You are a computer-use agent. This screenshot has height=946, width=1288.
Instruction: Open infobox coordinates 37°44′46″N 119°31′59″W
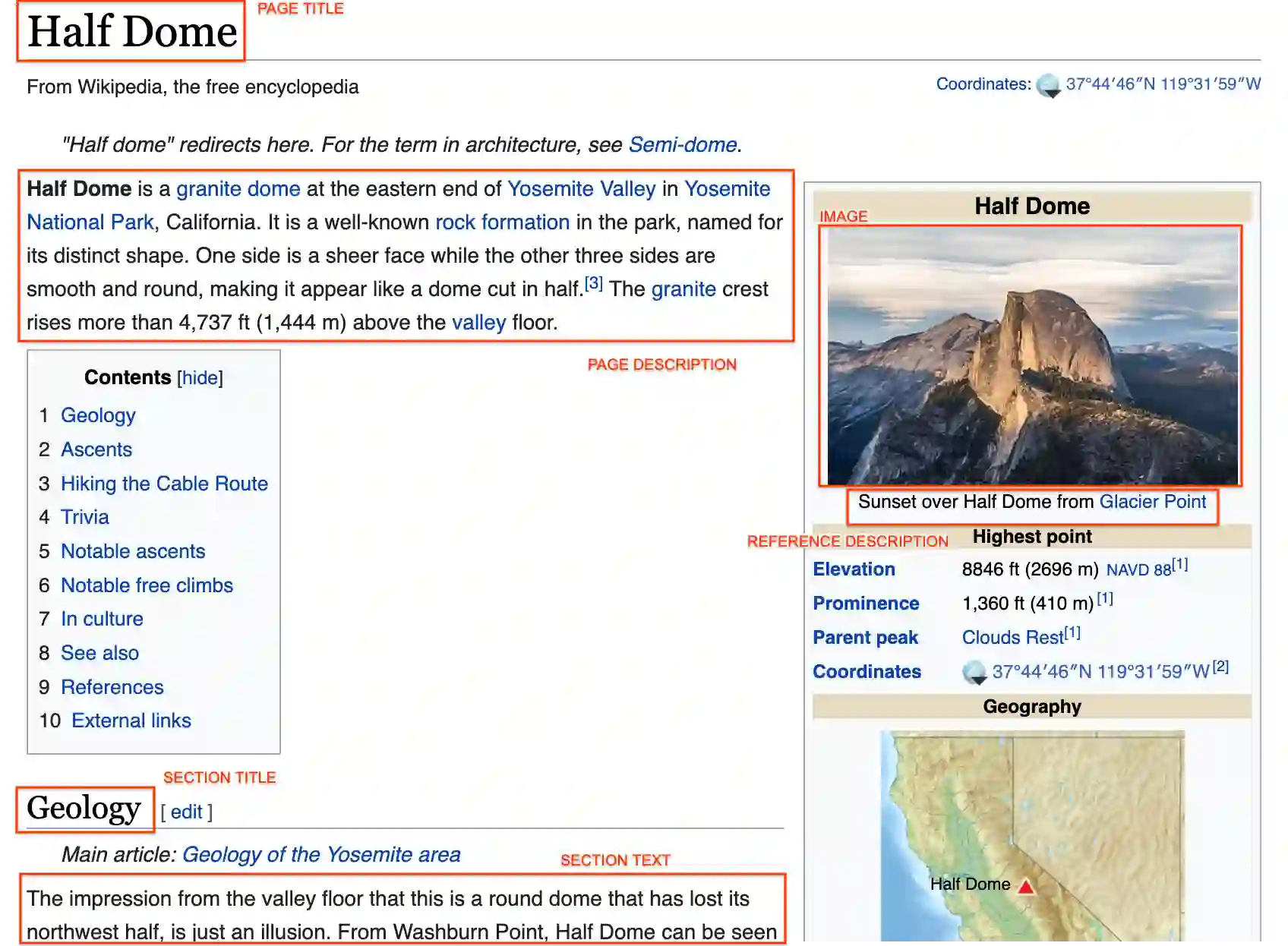1100,672
